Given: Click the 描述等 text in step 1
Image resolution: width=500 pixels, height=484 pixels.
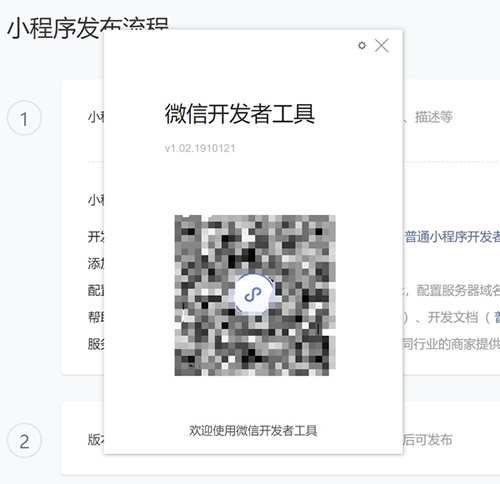Looking at the screenshot, I should click(434, 117).
